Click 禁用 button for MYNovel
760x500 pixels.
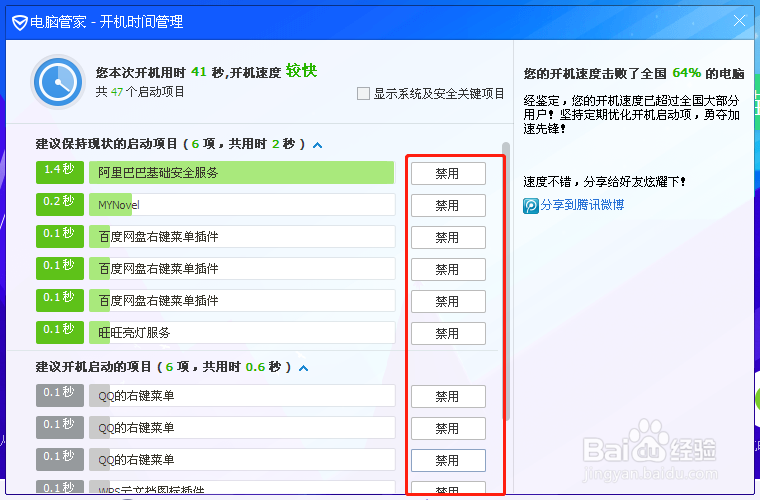tap(448, 205)
